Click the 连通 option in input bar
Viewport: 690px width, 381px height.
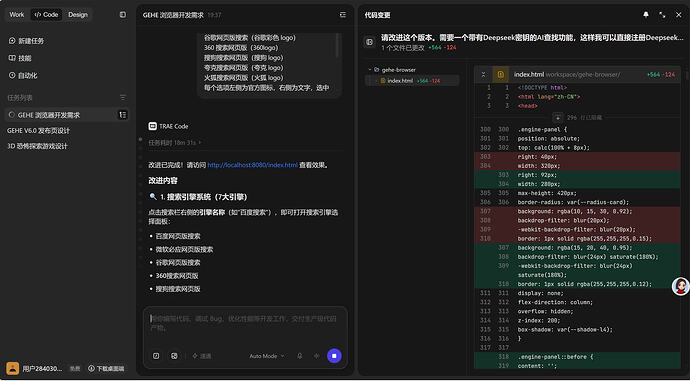202,356
